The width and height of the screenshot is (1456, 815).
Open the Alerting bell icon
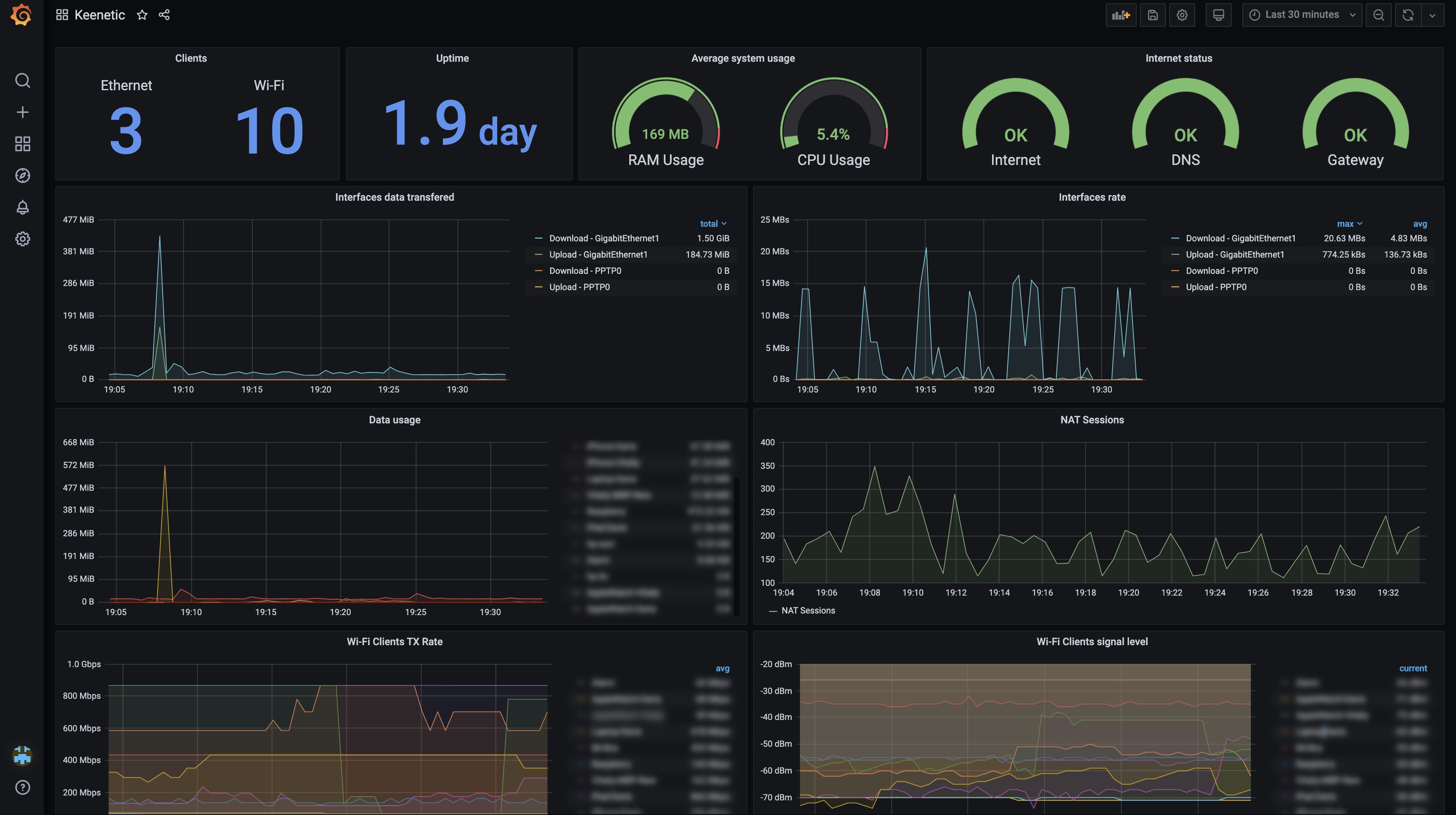click(x=23, y=208)
